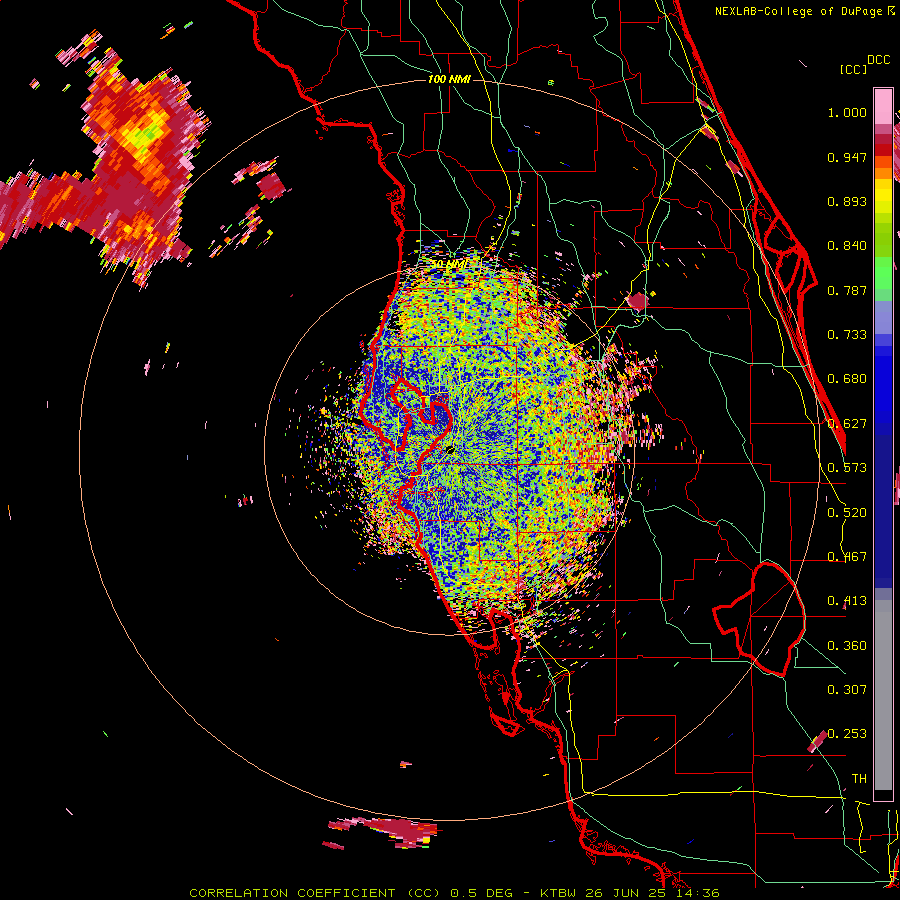This screenshot has height=900, width=900.
Task: Click the [CC] units label
Action: point(853,69)
